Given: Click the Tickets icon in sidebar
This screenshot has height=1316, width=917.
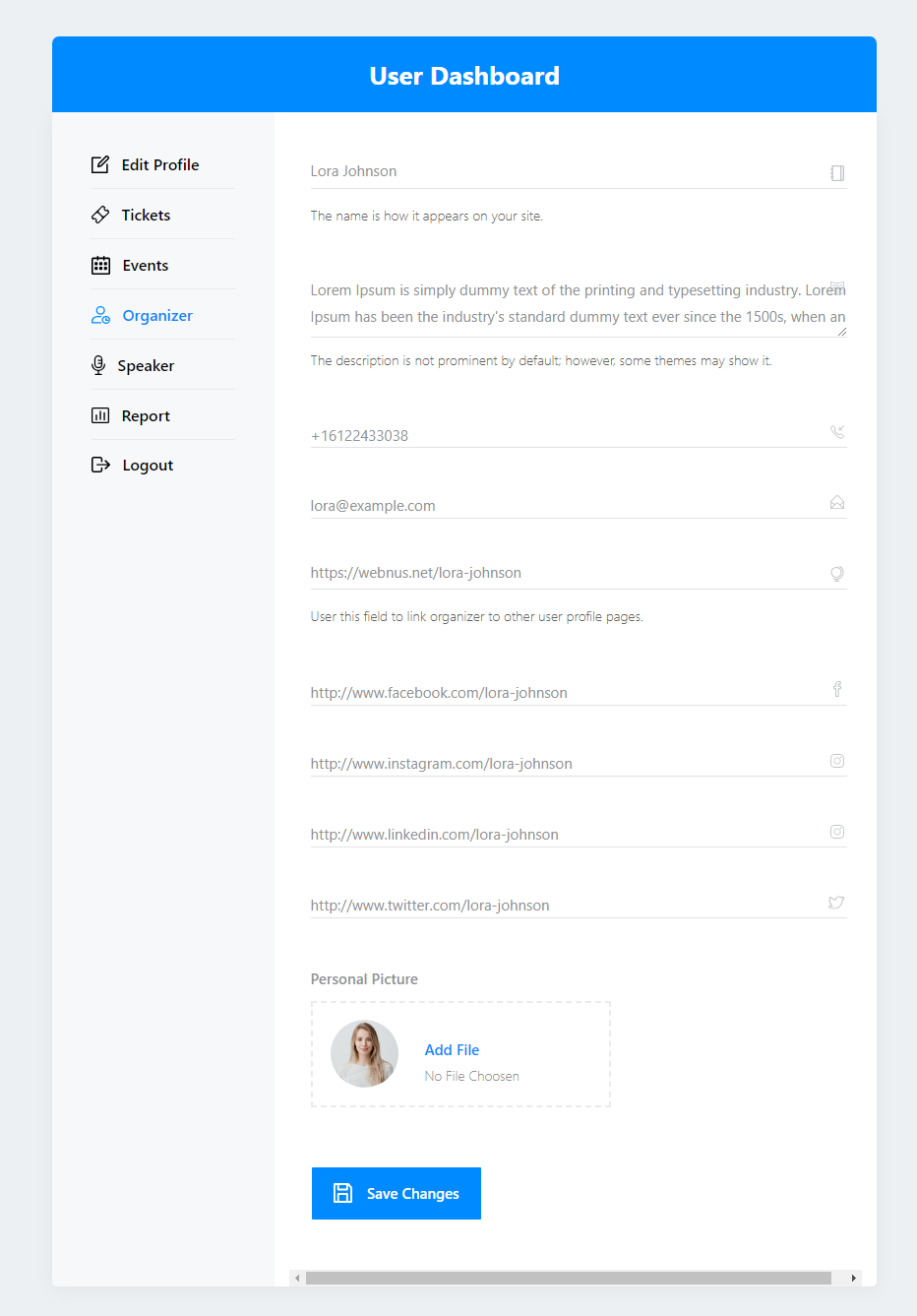Looking at the screenshot, I should (x=100, y=215).
